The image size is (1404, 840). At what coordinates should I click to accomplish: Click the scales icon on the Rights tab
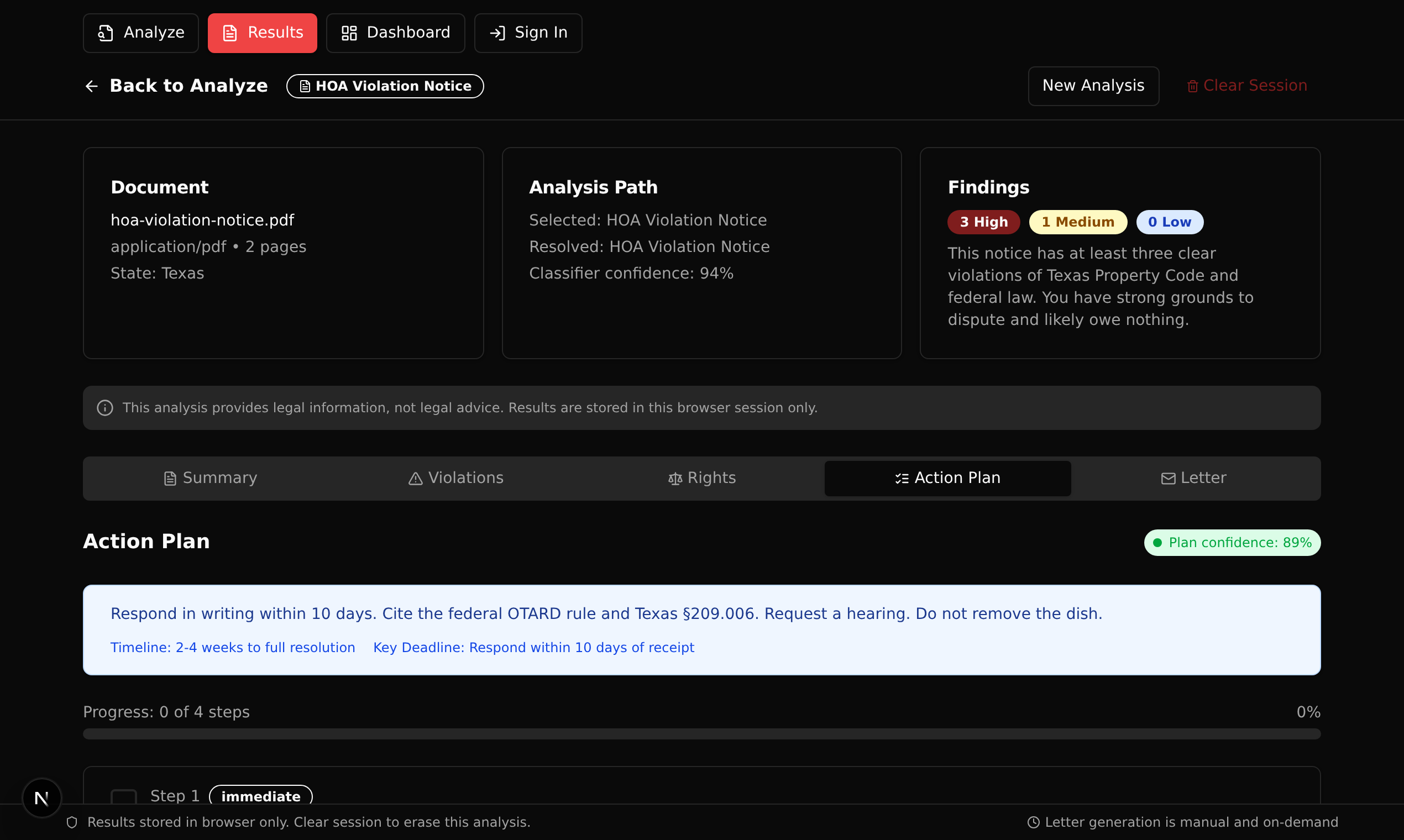(675, 479)
